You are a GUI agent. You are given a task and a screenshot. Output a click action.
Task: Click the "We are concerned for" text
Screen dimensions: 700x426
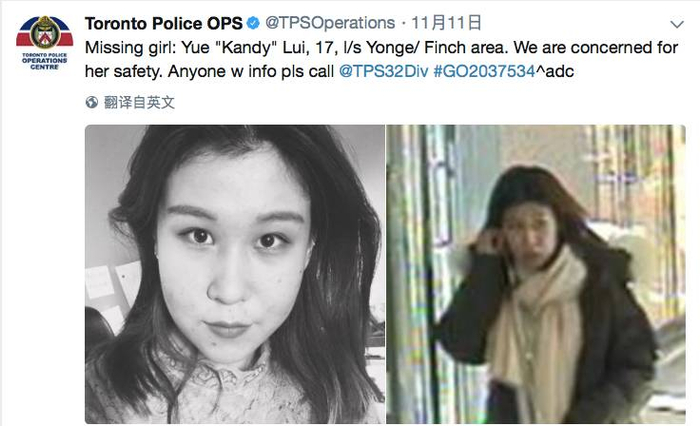[x=596, y=47]
